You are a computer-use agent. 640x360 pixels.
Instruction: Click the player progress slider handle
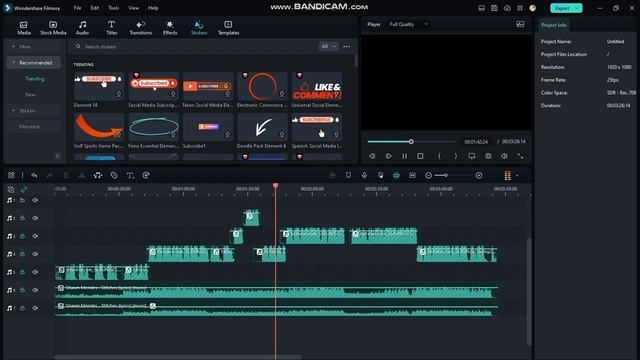pyautogui.click(x=411, y=142)
